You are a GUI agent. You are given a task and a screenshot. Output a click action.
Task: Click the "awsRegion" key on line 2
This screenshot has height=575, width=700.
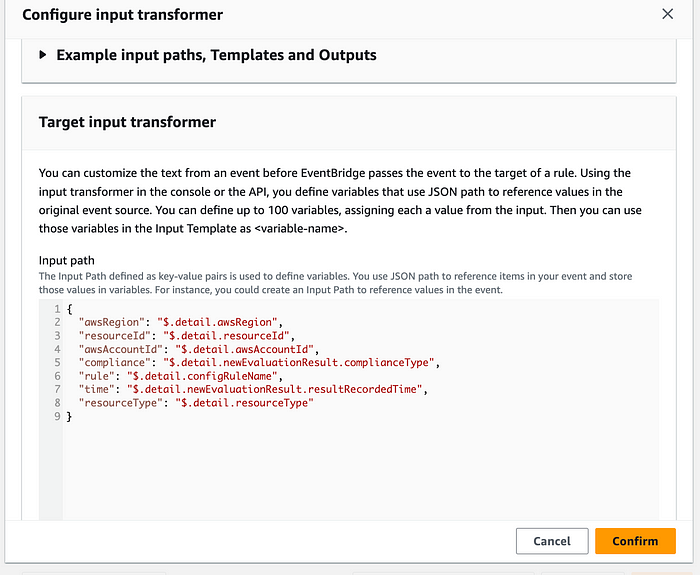[112, 322]
